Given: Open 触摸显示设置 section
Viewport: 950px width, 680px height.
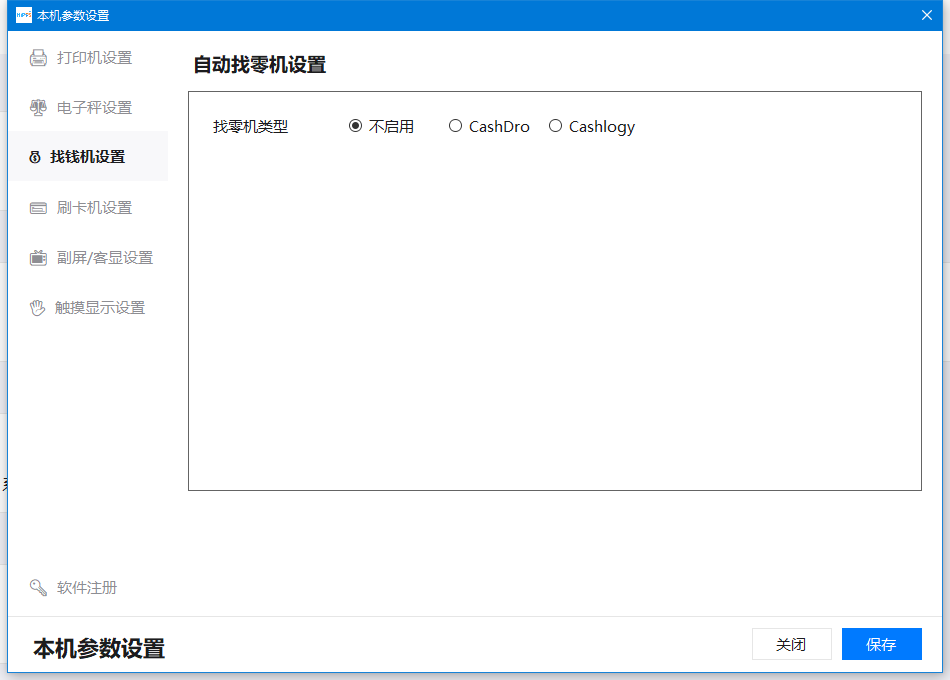Looking at the screenshot, I should 88,308.
